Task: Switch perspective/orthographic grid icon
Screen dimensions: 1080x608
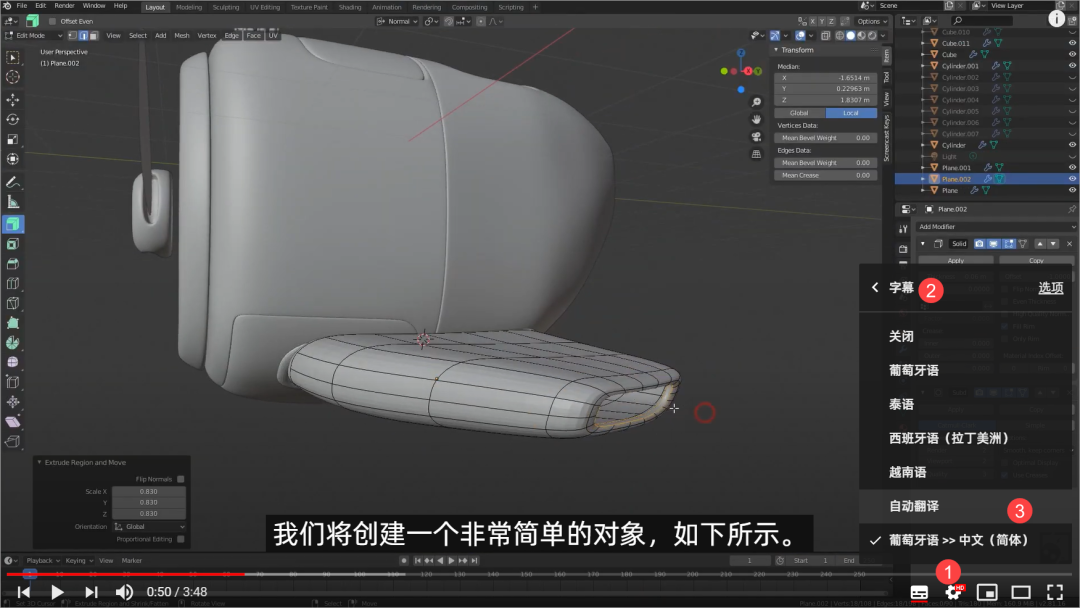Action: tap(756, 154)
